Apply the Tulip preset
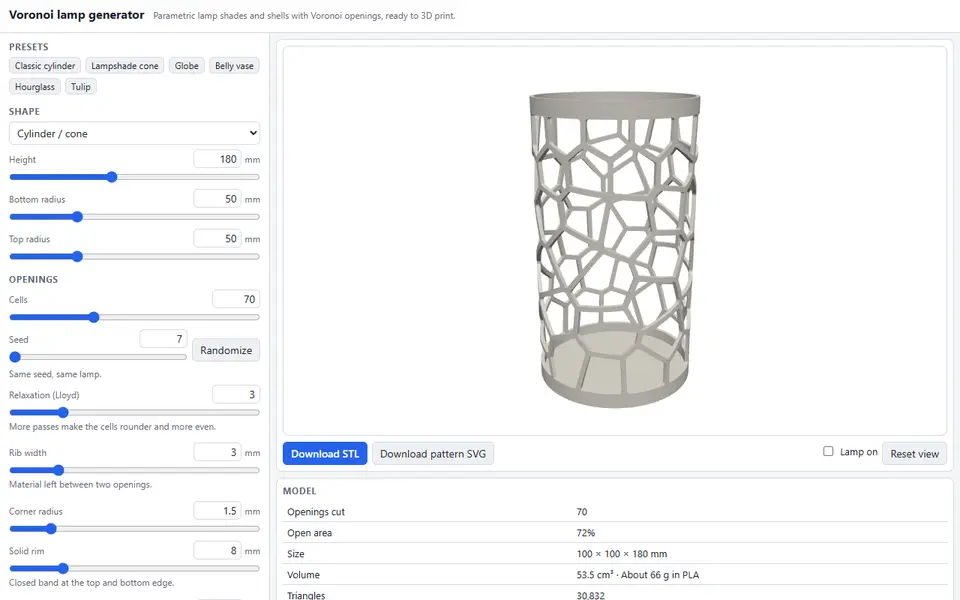 click(81, 86)
